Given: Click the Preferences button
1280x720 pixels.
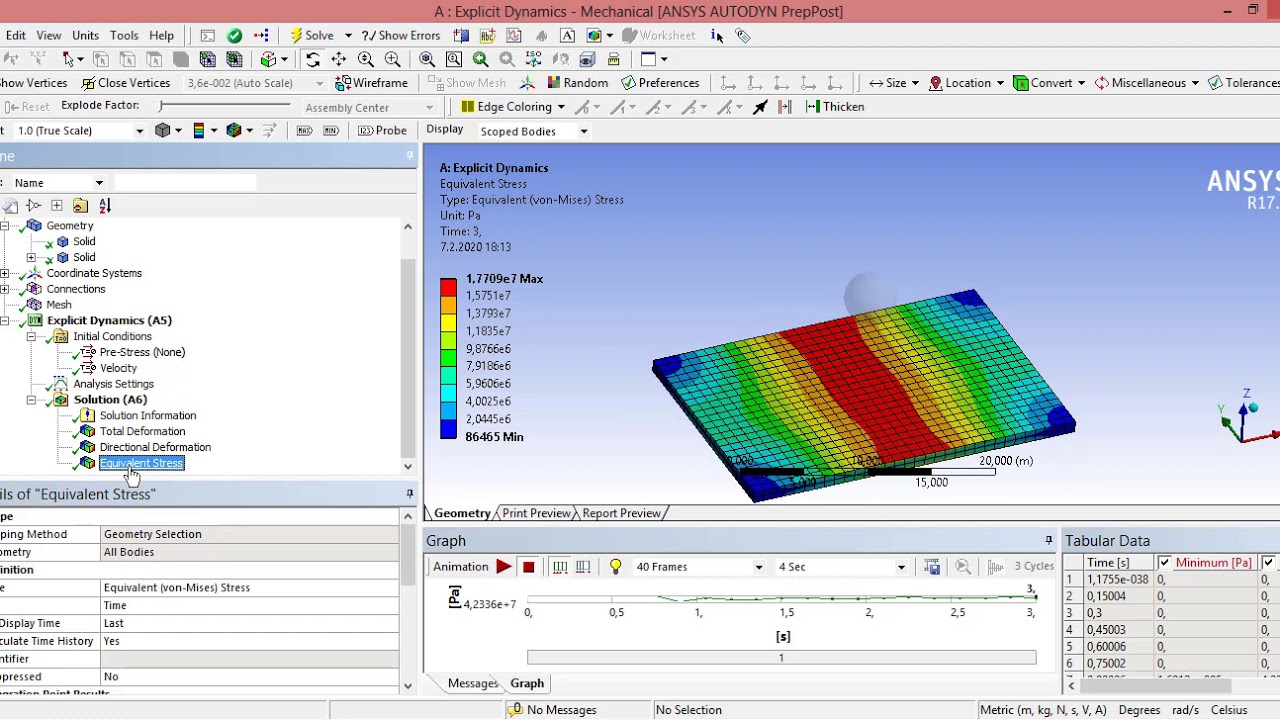Looking at the screenshot, I should coord(660,83).
